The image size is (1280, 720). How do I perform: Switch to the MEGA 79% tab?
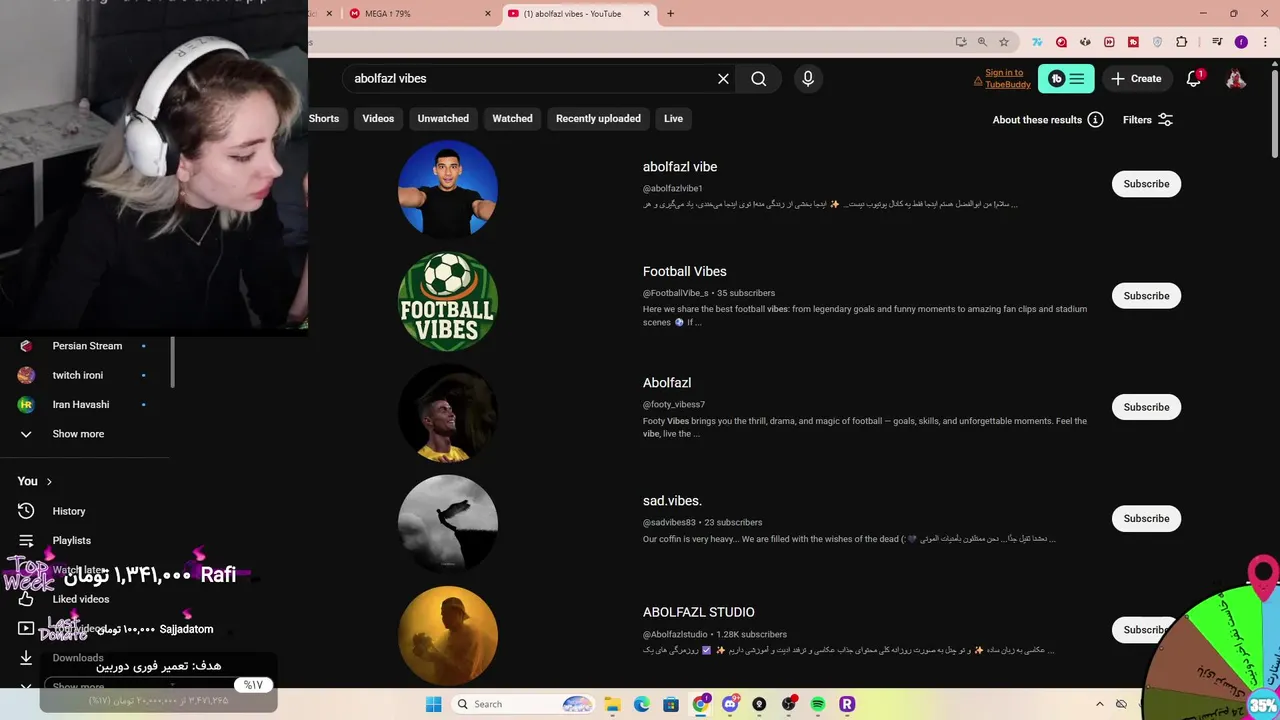[x=420, y=14]
